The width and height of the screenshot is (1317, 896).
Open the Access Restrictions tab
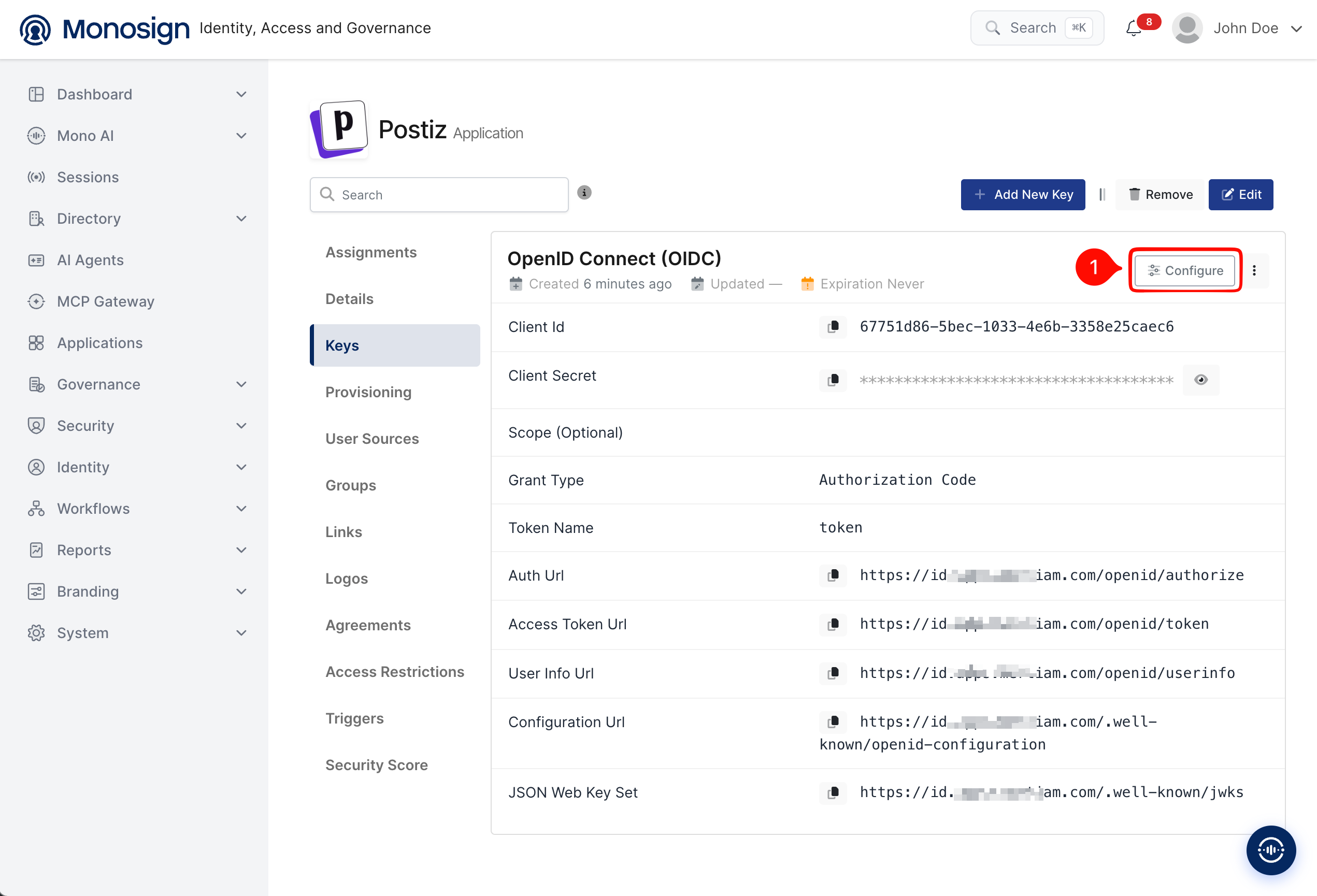395,672
